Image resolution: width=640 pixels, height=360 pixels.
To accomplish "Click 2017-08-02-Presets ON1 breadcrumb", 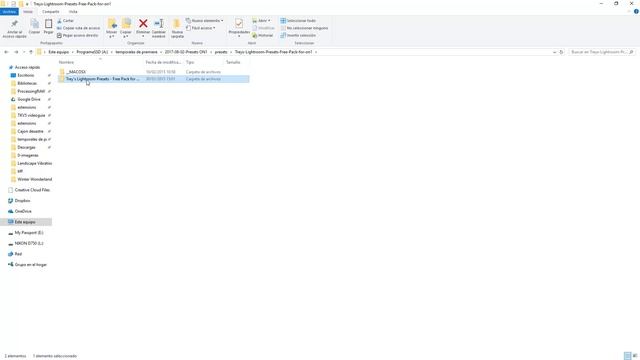I will coord(186,52).
